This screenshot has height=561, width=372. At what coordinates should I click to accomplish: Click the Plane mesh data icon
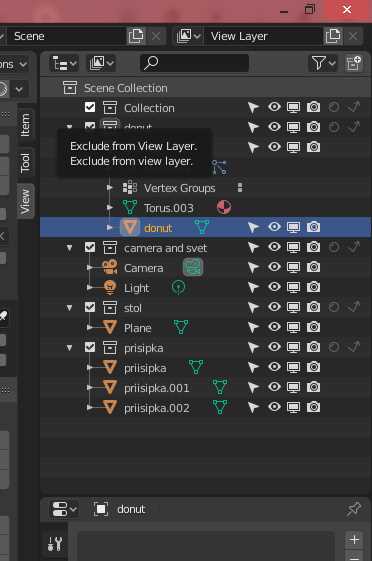181,327
